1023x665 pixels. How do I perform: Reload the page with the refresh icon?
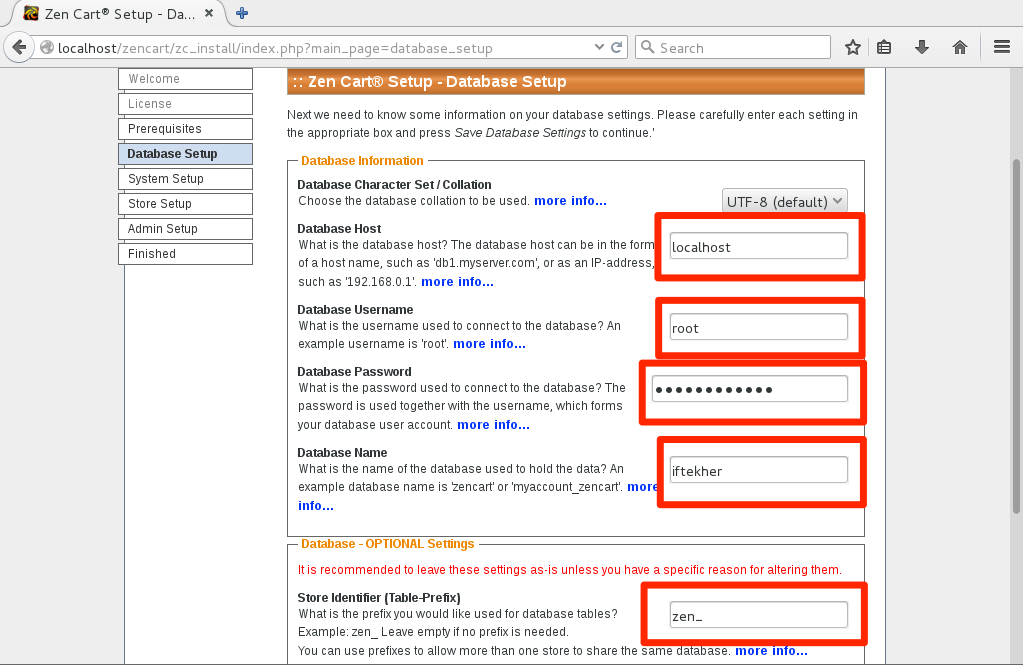click(616, 47)
